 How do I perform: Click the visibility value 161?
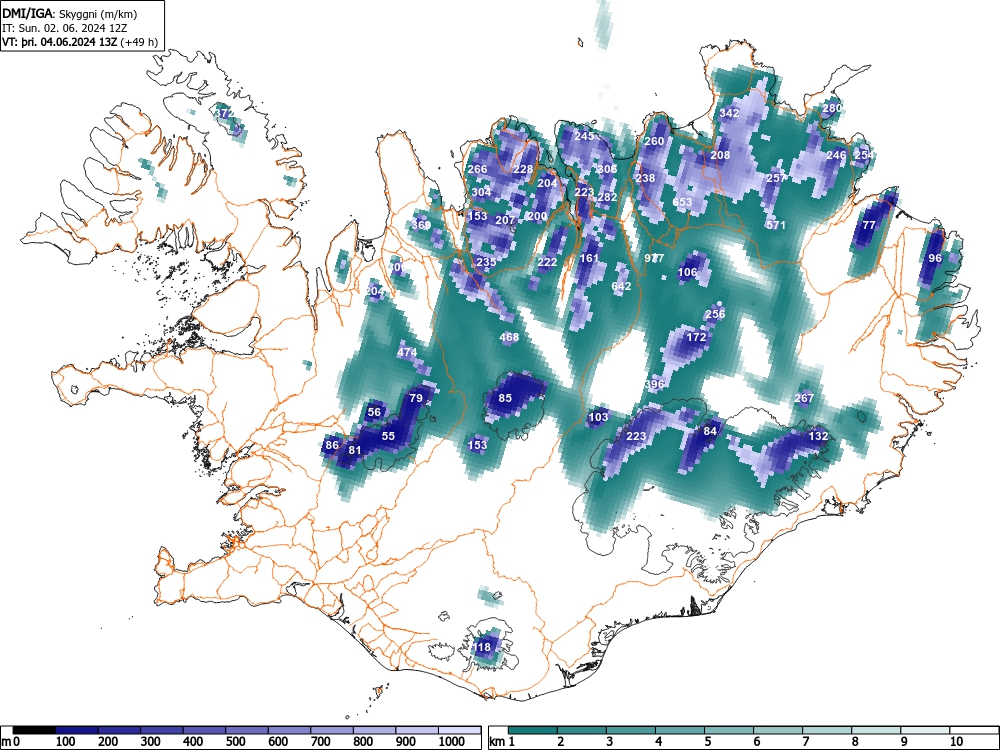pos(589,258)
